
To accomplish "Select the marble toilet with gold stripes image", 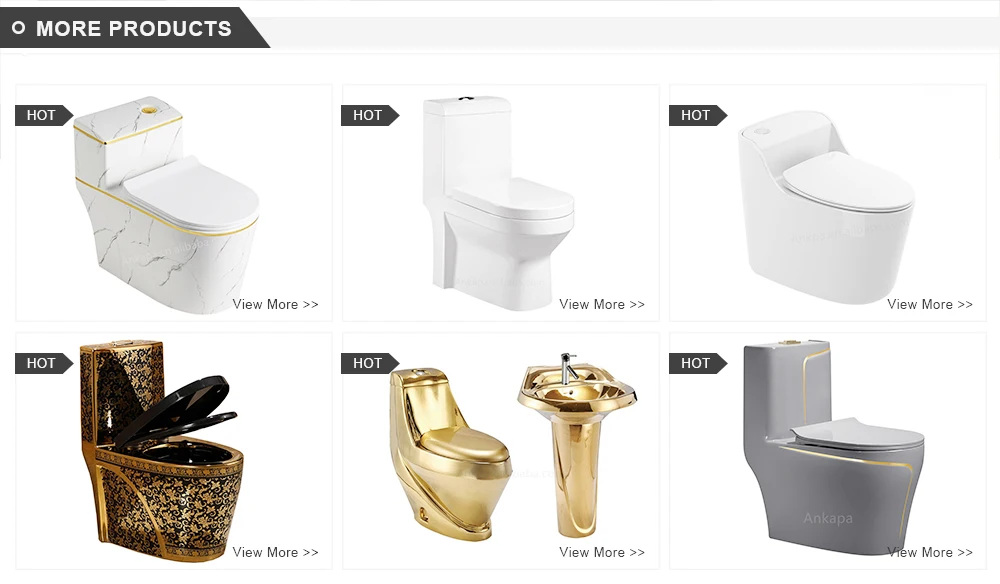I will coord(166,204).
